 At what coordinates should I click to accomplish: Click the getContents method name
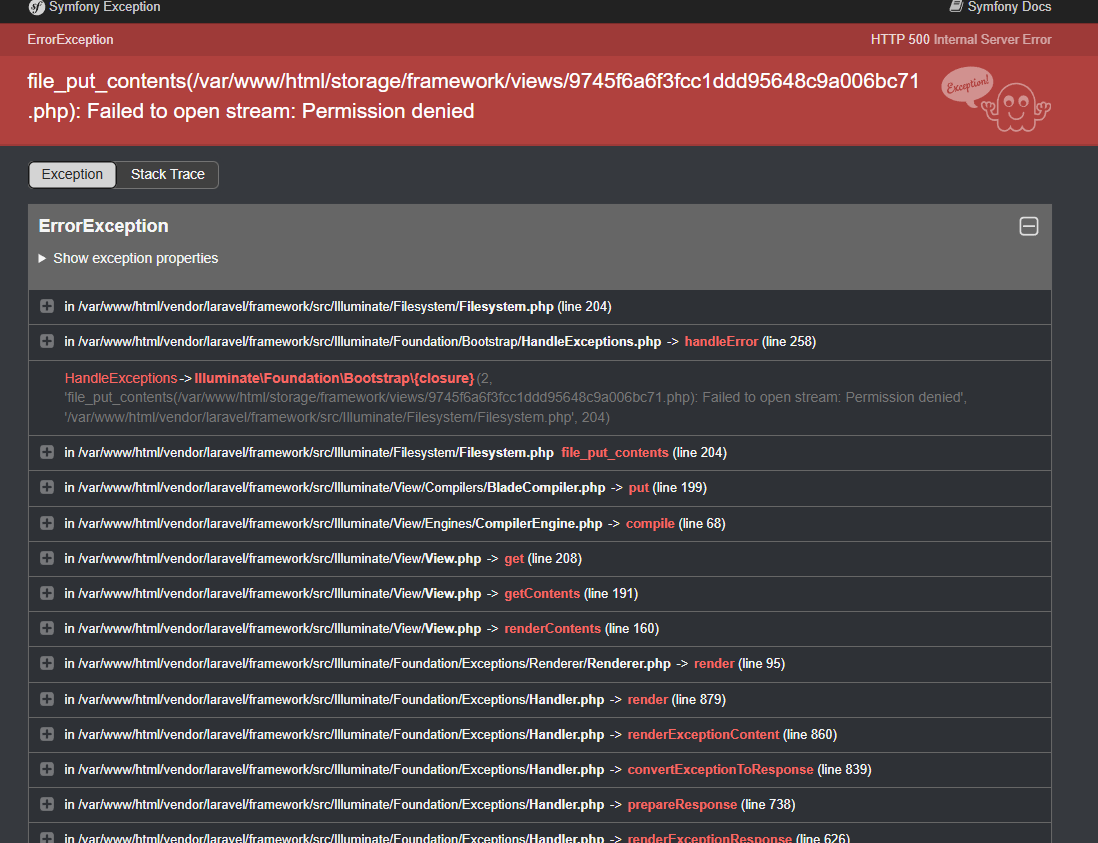click(542, 594)
